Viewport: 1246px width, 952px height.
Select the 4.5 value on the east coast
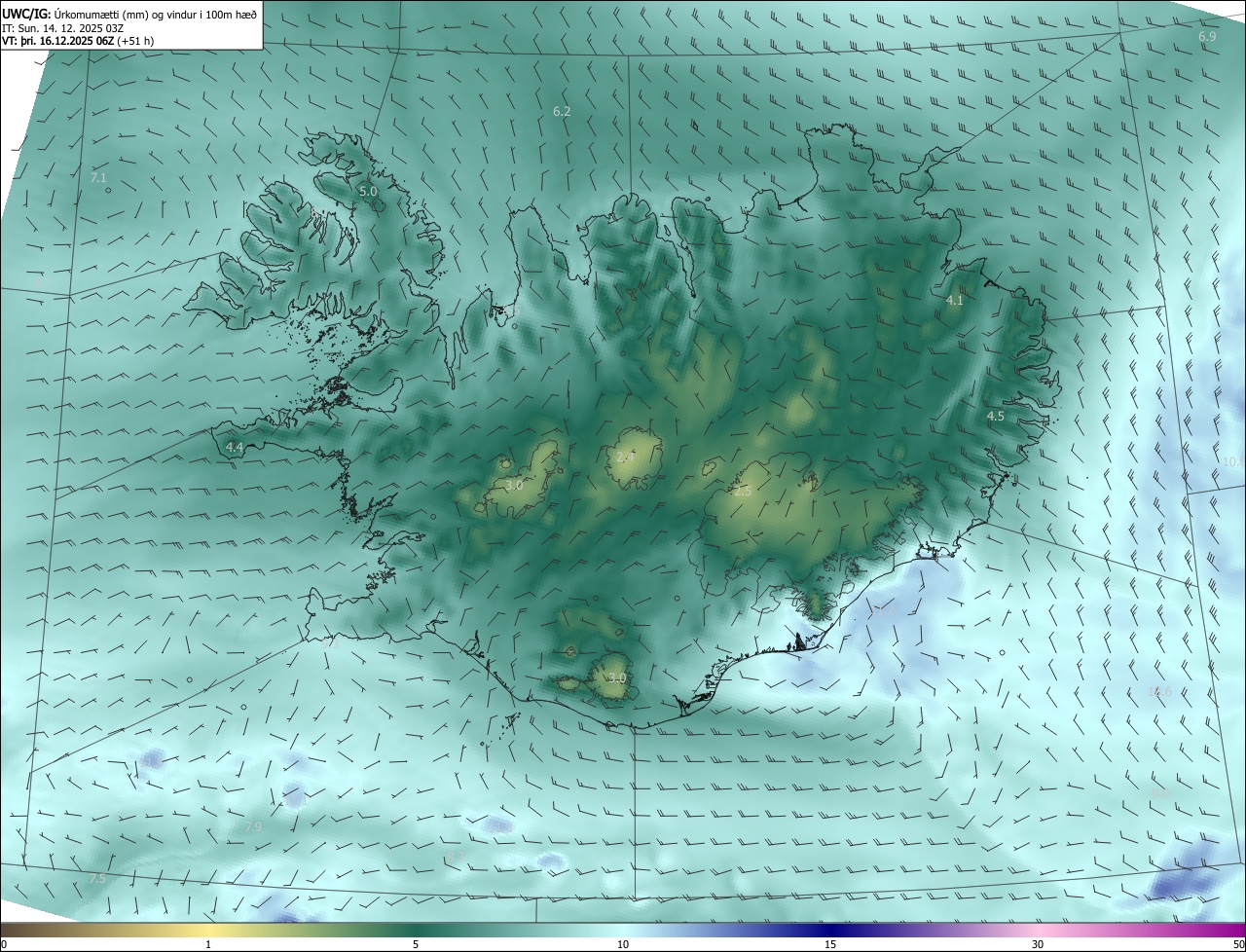(x=996, y=416)
